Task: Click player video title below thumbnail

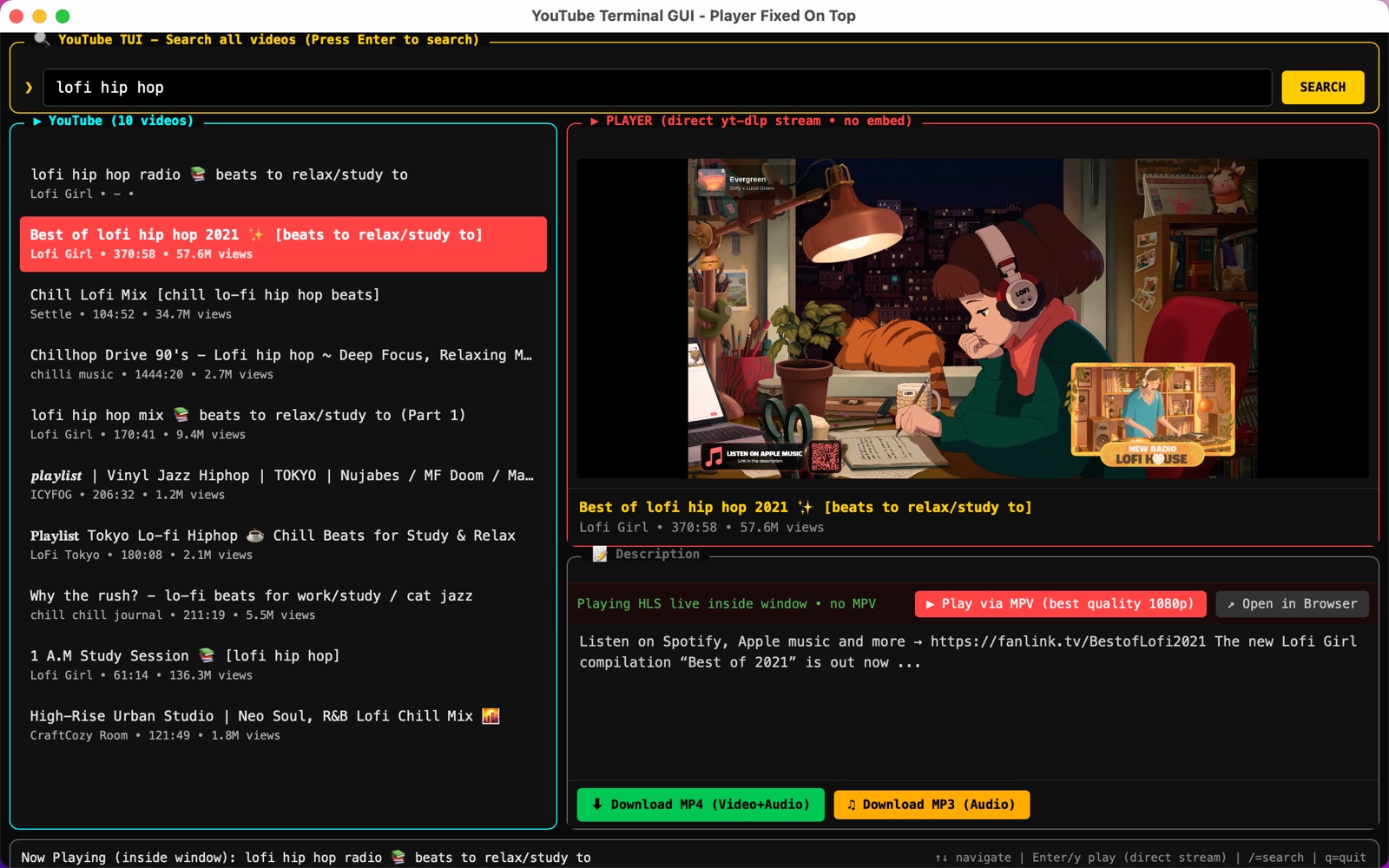Action: 805,507
